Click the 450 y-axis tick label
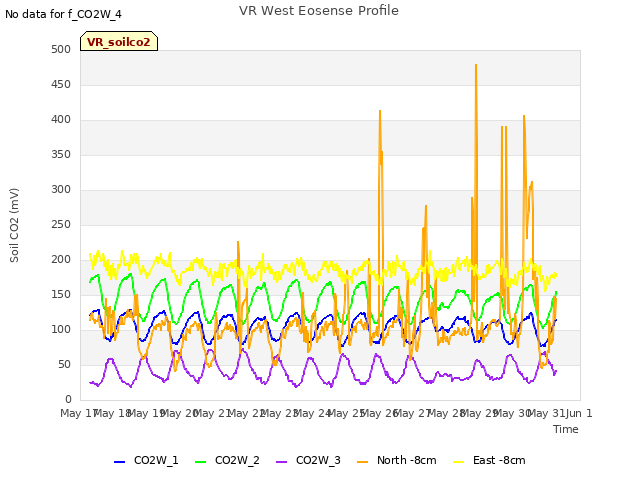The height and width of the screenshot is (480, 640). [61, 84]
